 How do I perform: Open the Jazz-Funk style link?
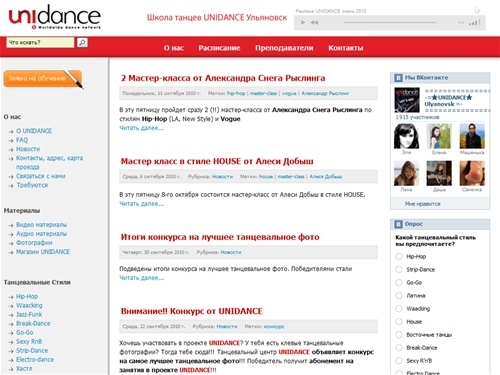29,314
